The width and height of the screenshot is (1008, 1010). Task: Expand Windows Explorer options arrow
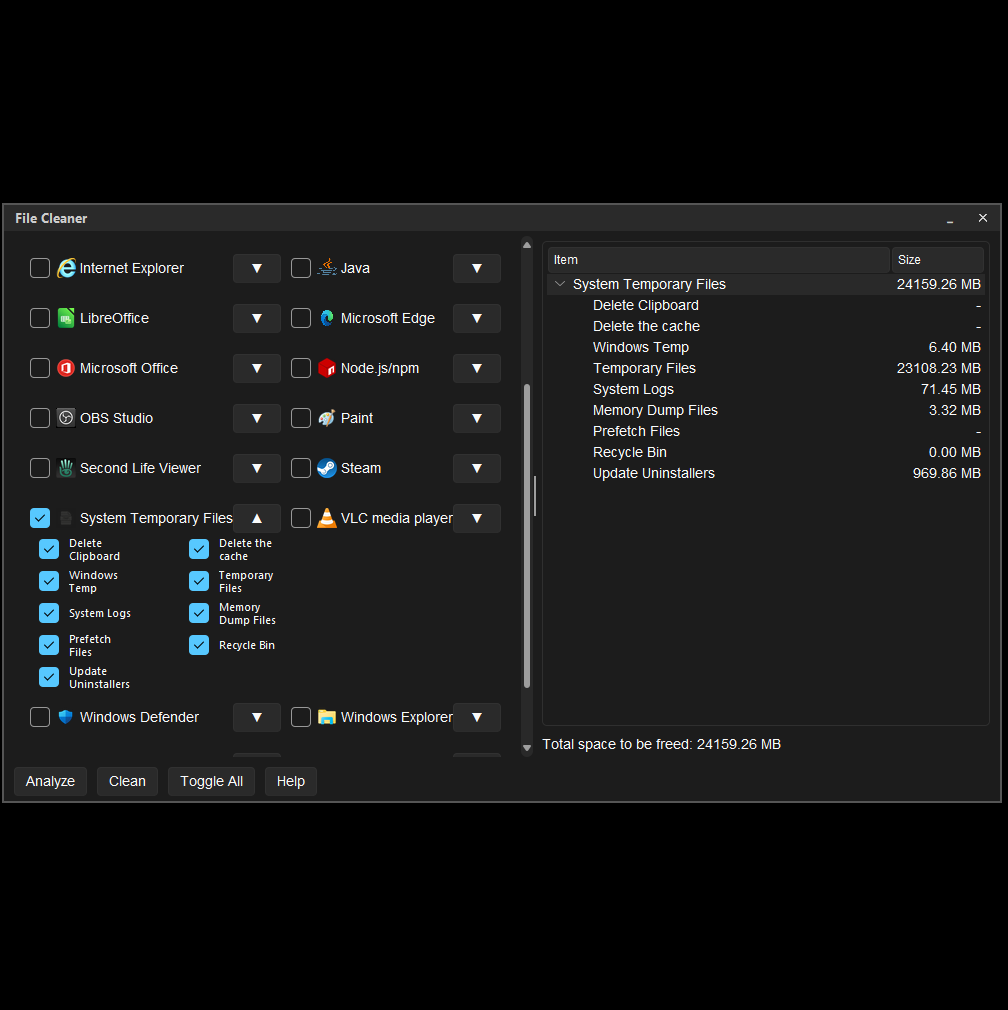[x=477, y=717]
